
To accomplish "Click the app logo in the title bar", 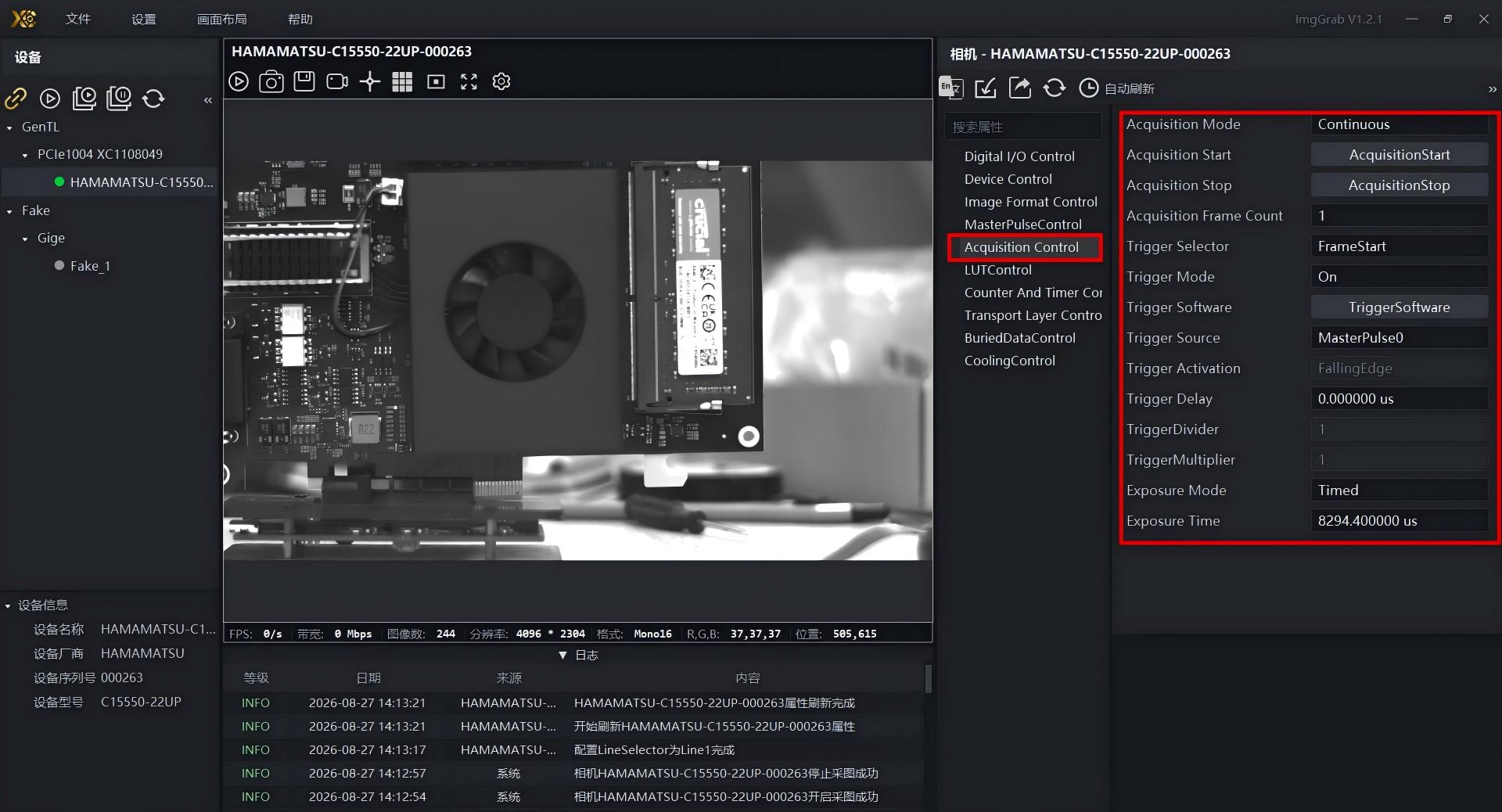I will coord(23,18).
